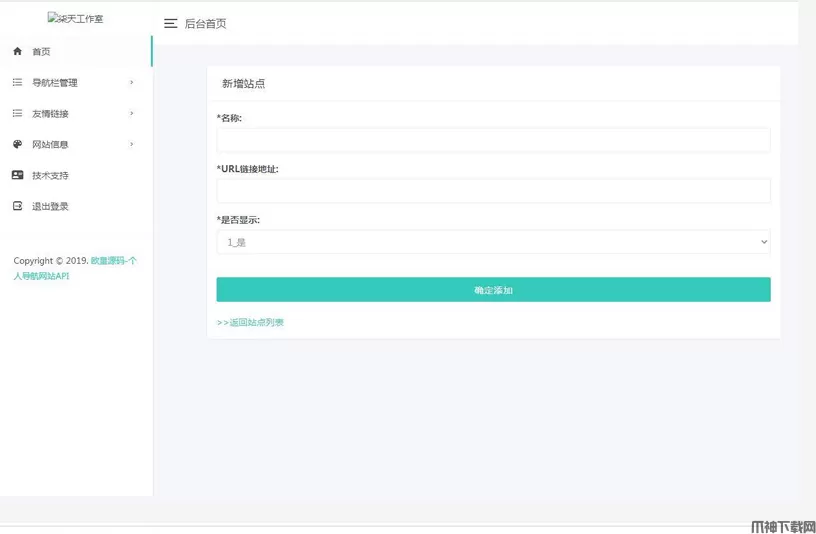This screenshot has width=816, height=534.
Task: Focus the 名称 input field
Action: [x=493, y=141]
